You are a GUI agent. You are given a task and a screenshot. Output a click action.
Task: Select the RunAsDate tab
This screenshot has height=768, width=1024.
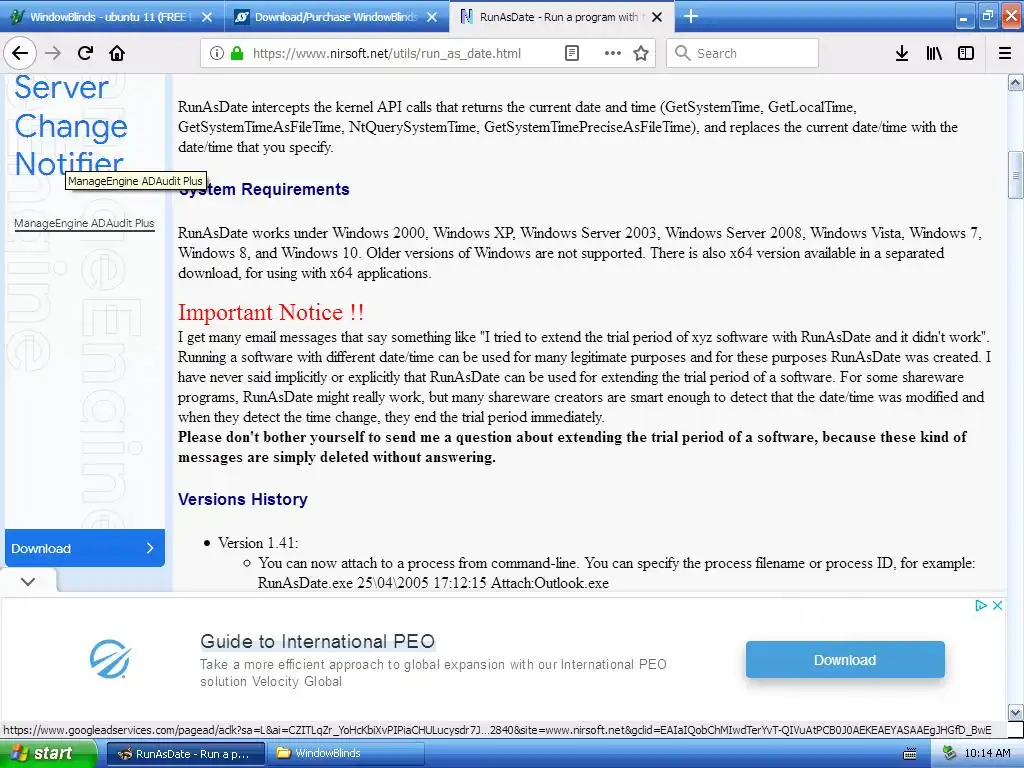click(562, 16)
